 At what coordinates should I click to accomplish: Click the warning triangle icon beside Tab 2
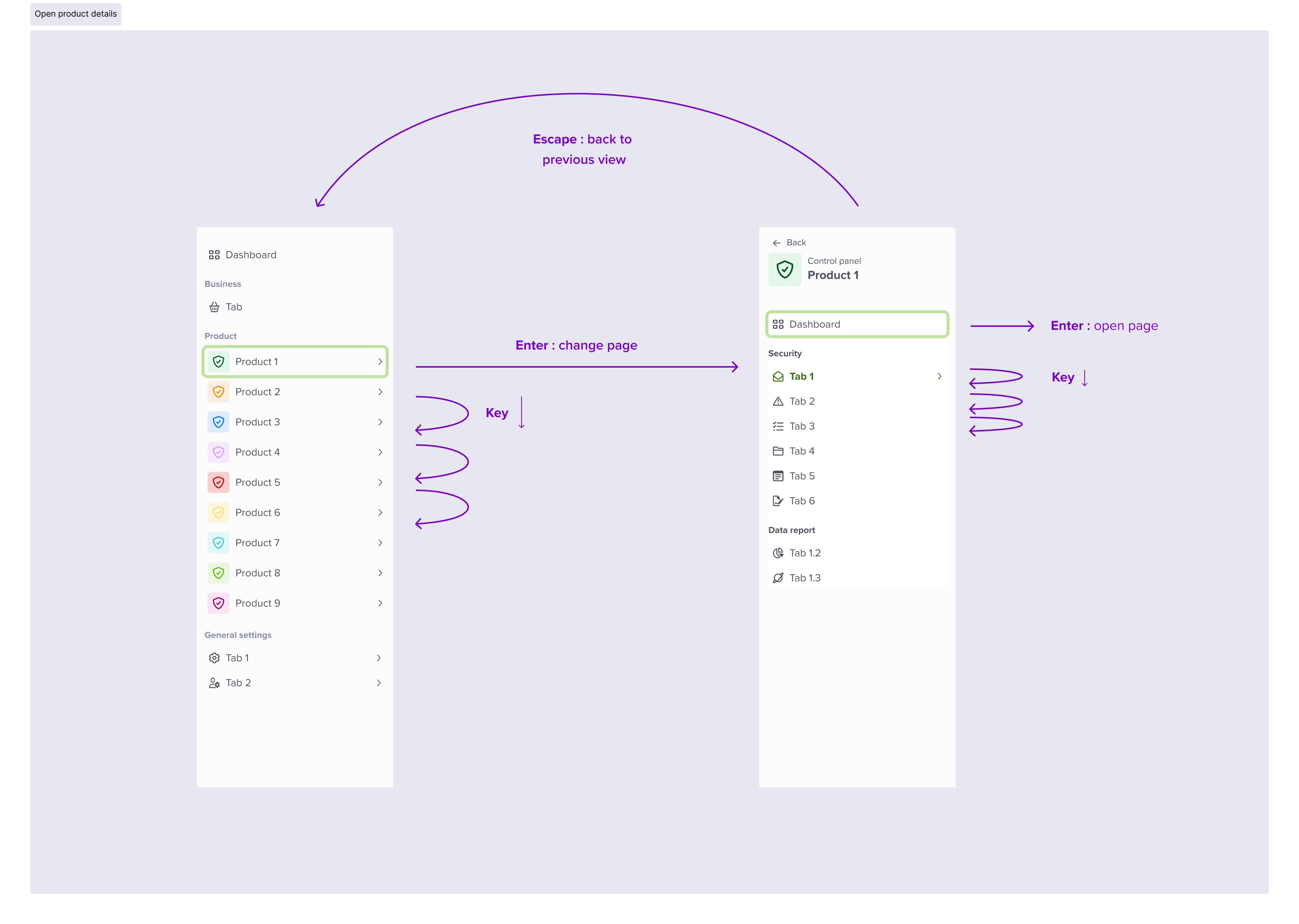click(x=778, y=402)
